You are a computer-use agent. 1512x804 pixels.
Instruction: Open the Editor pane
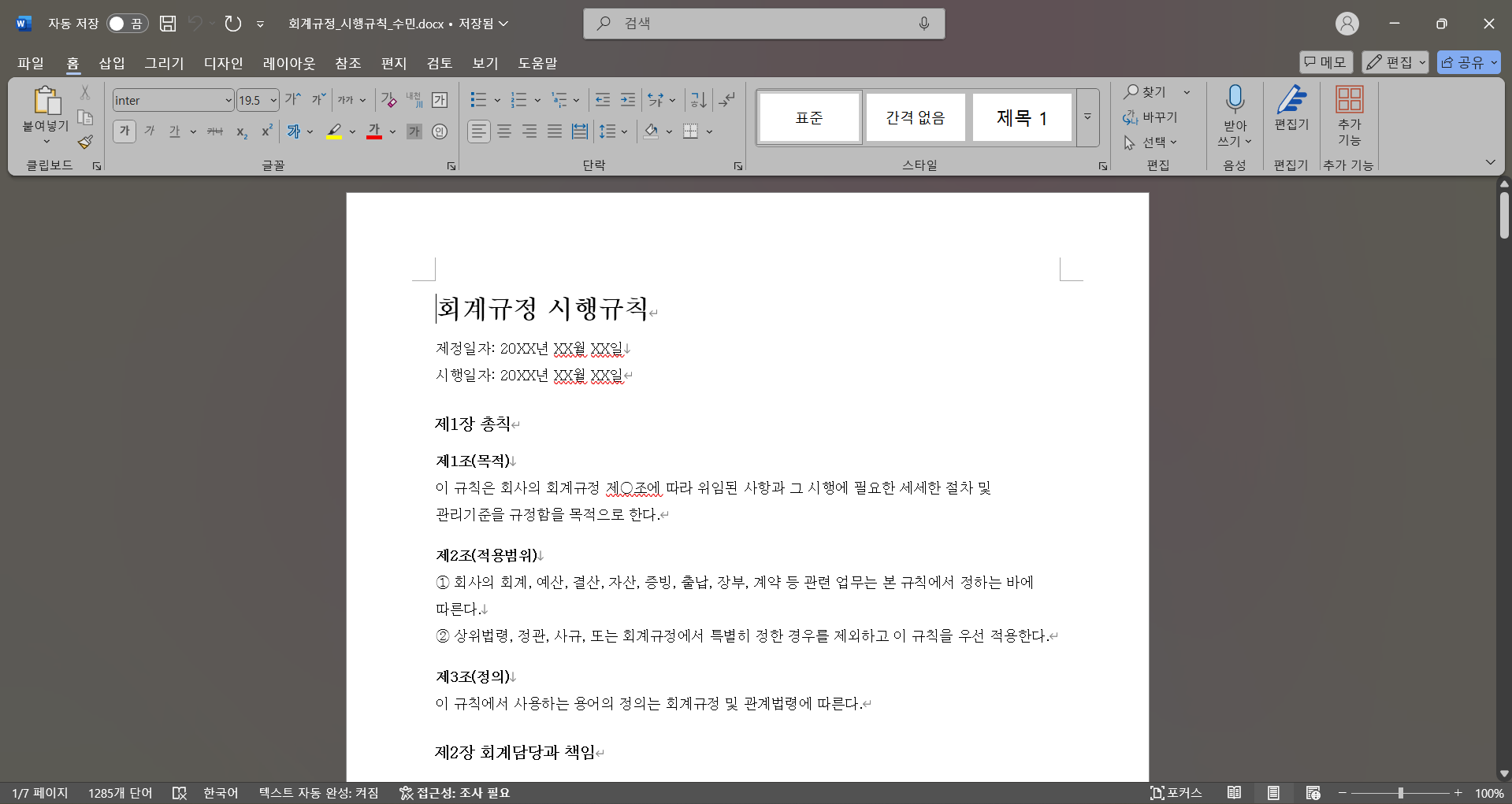tap(1291, 109)
